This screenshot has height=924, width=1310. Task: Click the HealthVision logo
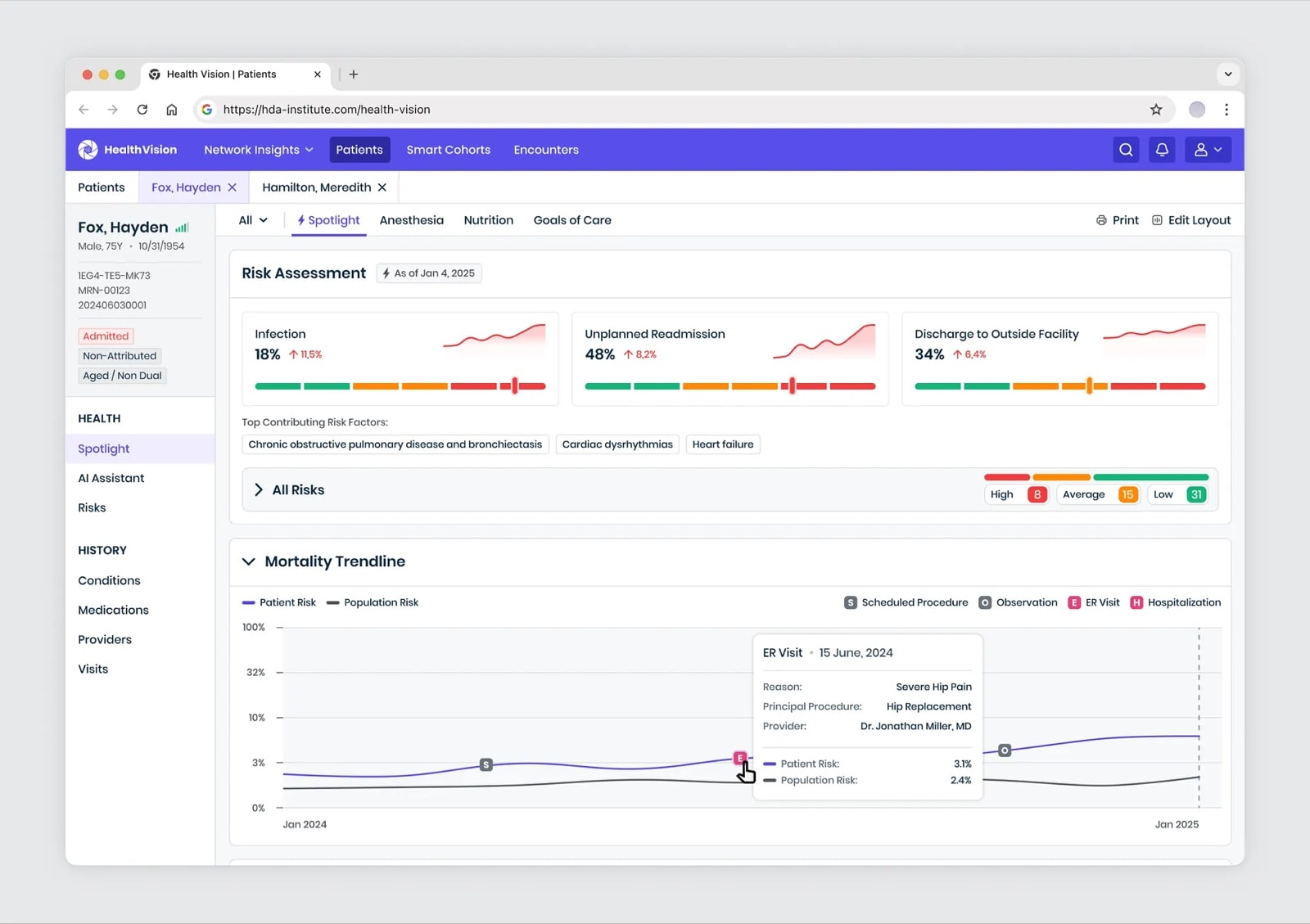[x=128, y=150]
